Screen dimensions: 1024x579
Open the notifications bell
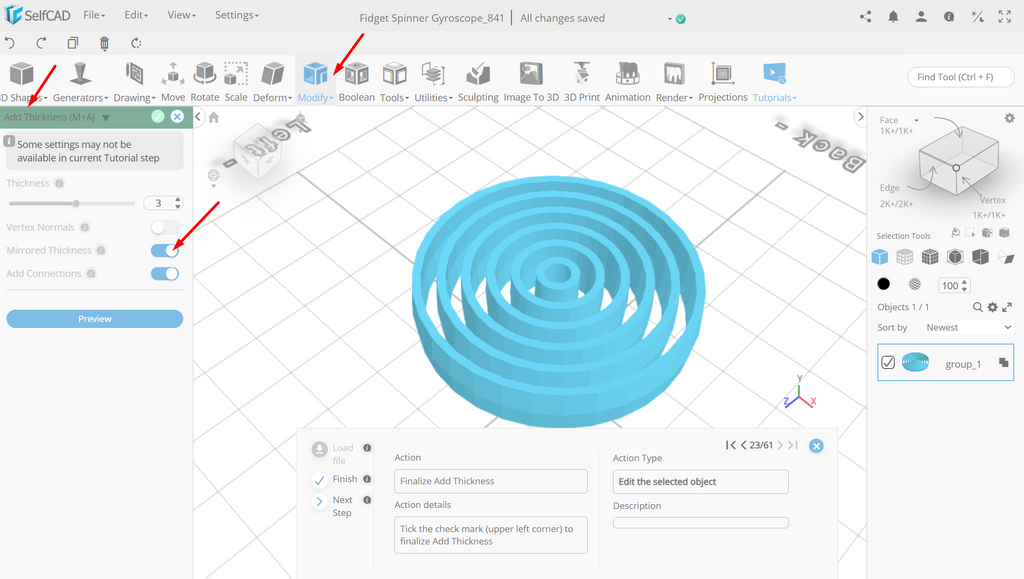[893, 17]
